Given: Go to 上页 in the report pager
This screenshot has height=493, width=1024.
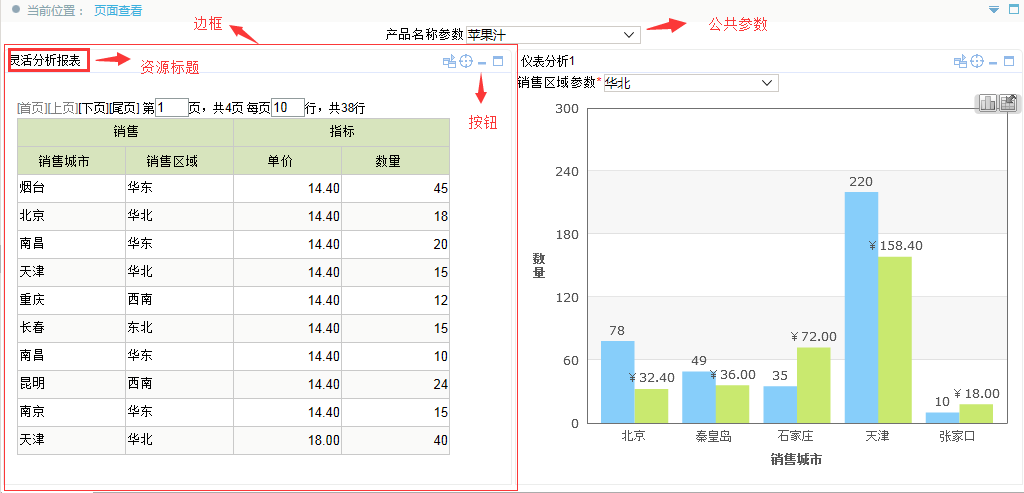Looking at the screenshot, I should (x=63, y=108).
